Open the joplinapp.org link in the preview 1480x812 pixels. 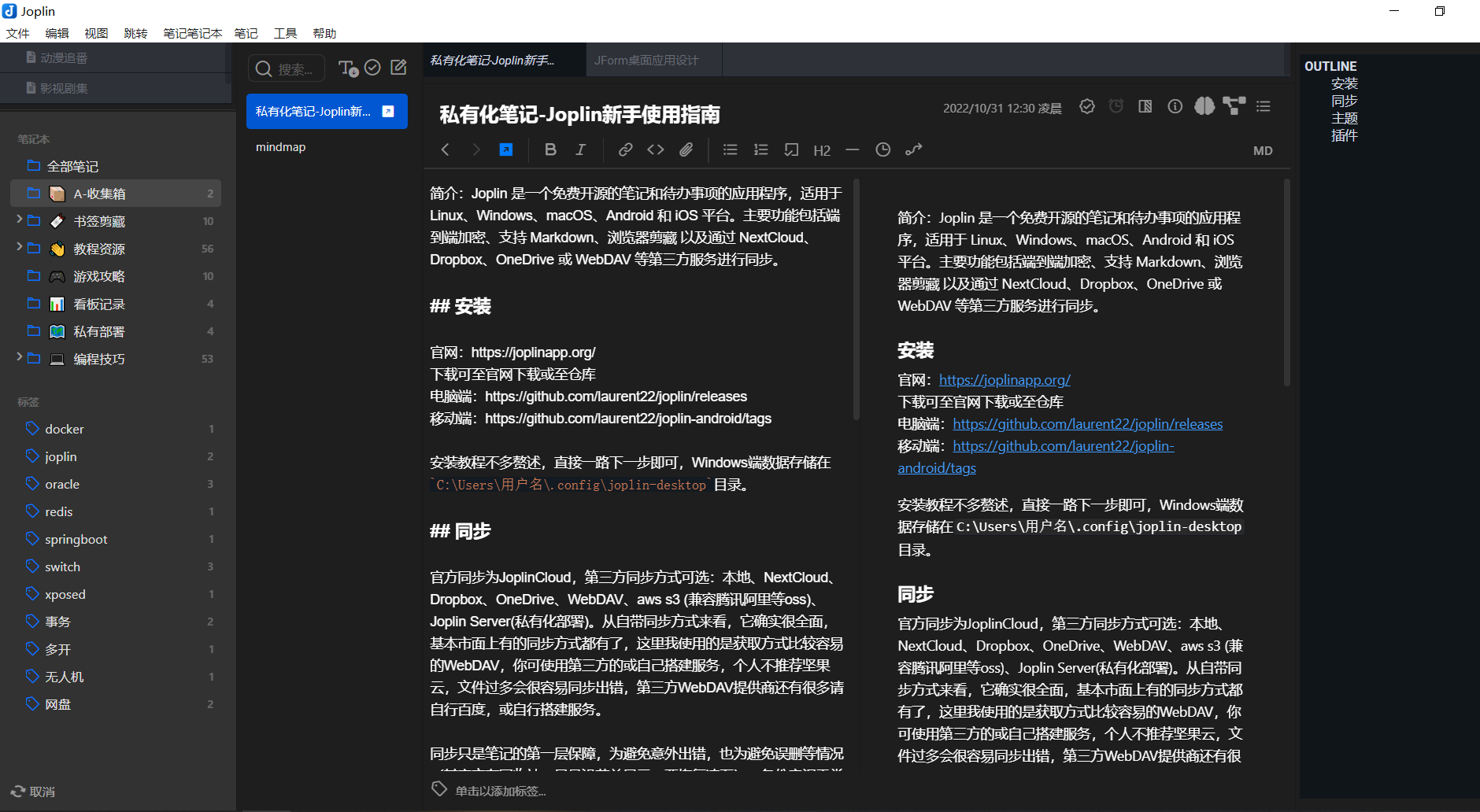[x=1005, y=380]
